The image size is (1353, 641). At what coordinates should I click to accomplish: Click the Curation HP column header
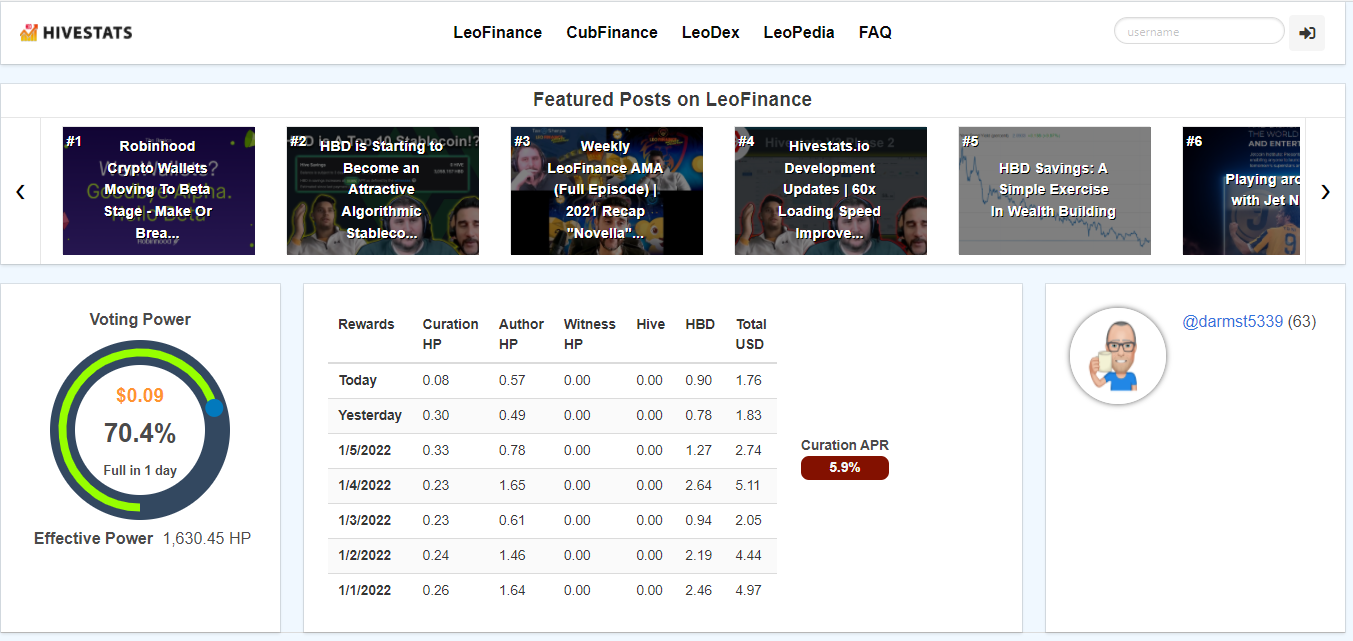tap(450, 334)
